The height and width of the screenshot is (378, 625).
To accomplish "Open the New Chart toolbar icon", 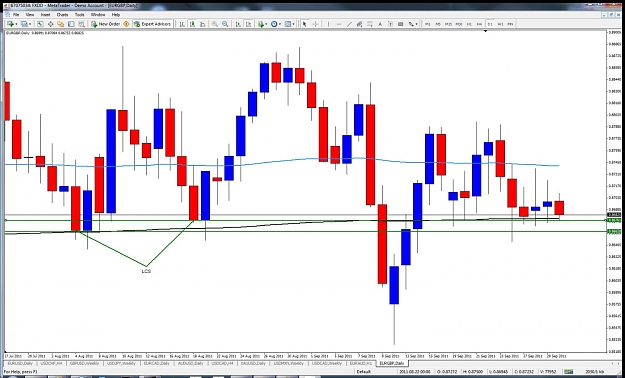I will pyautogui.click(x=11, y=24).
